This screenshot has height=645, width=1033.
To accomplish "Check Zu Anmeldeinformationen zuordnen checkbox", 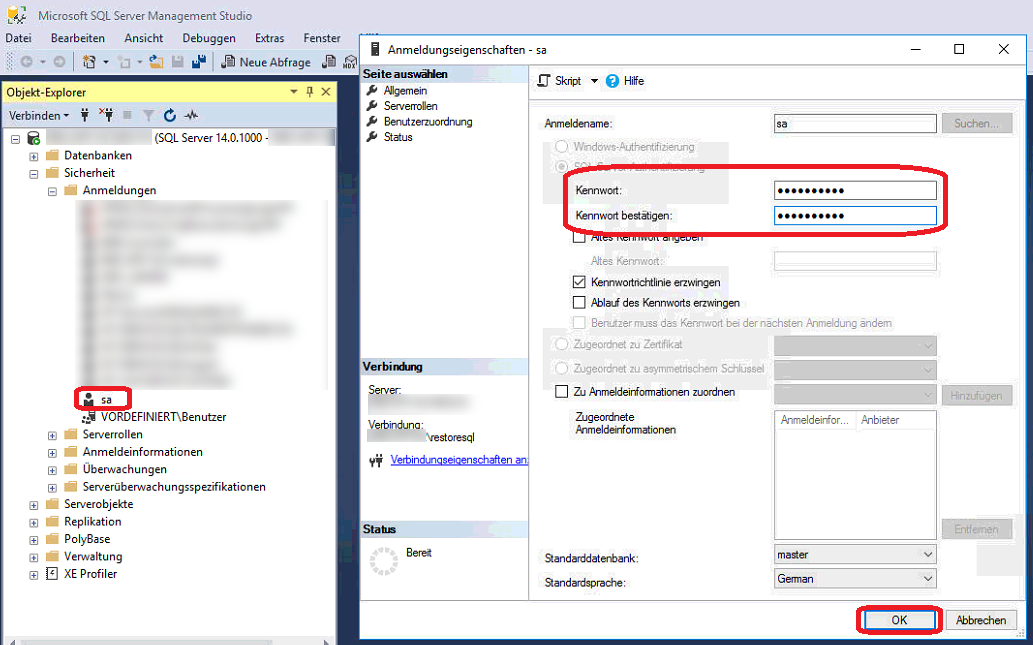I will [x=561, y=392].
